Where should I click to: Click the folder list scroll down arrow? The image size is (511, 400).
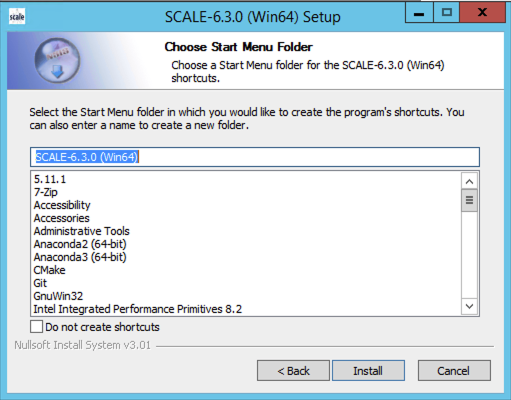[469, 306]
